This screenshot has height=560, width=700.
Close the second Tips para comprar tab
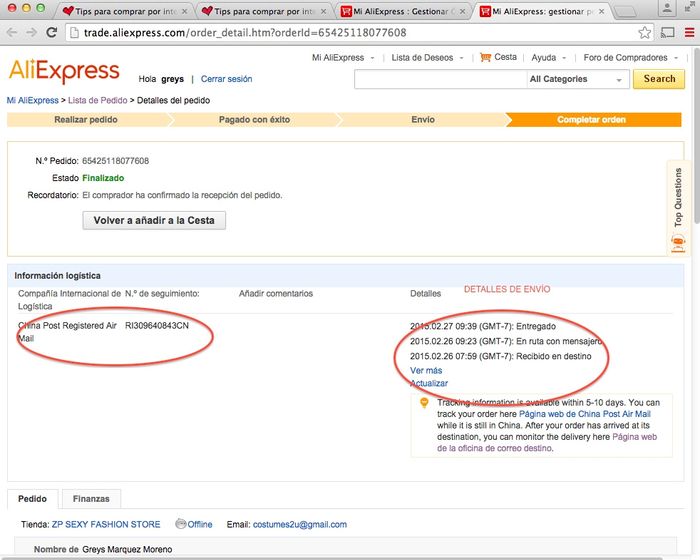click(x=323, y=12)
